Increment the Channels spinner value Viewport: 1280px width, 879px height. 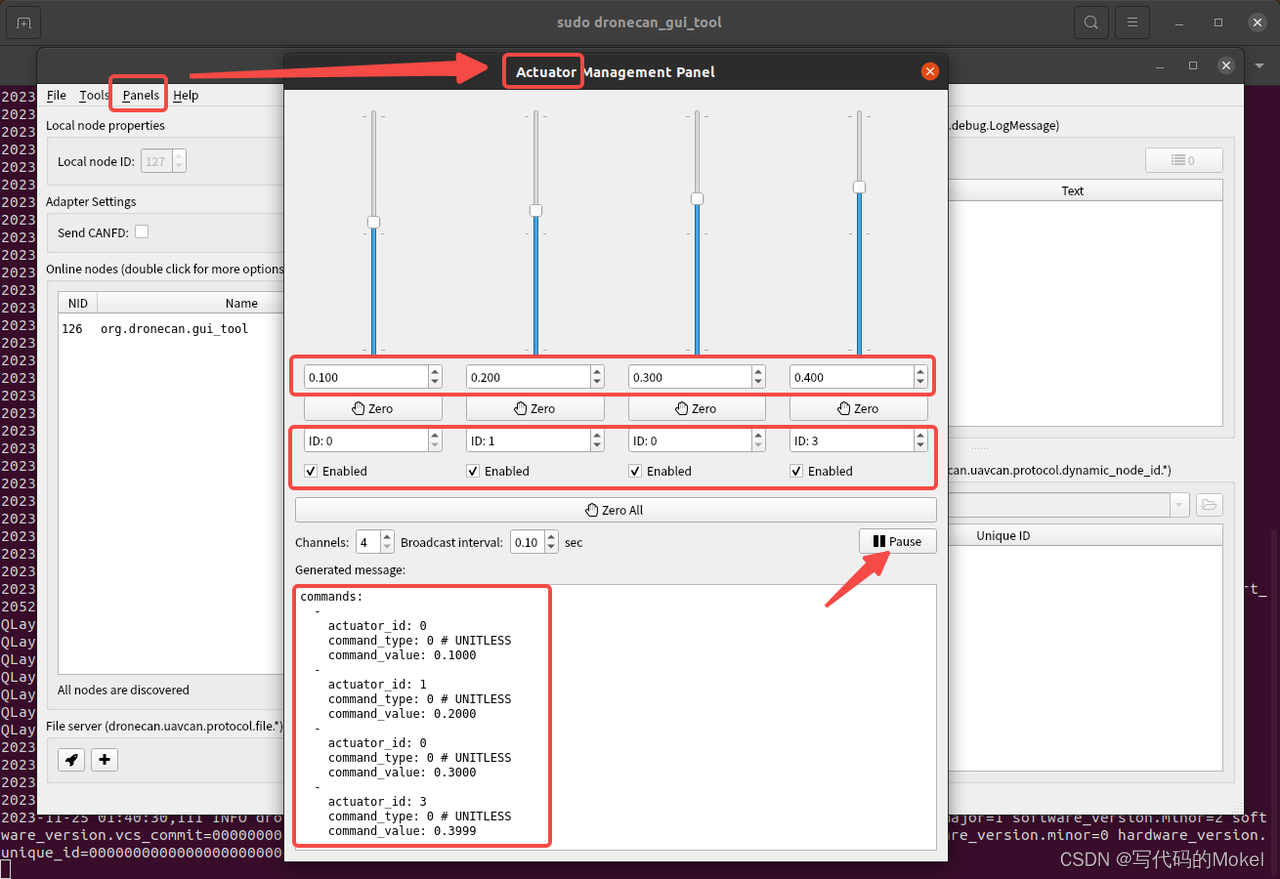[x=386, y=535]
